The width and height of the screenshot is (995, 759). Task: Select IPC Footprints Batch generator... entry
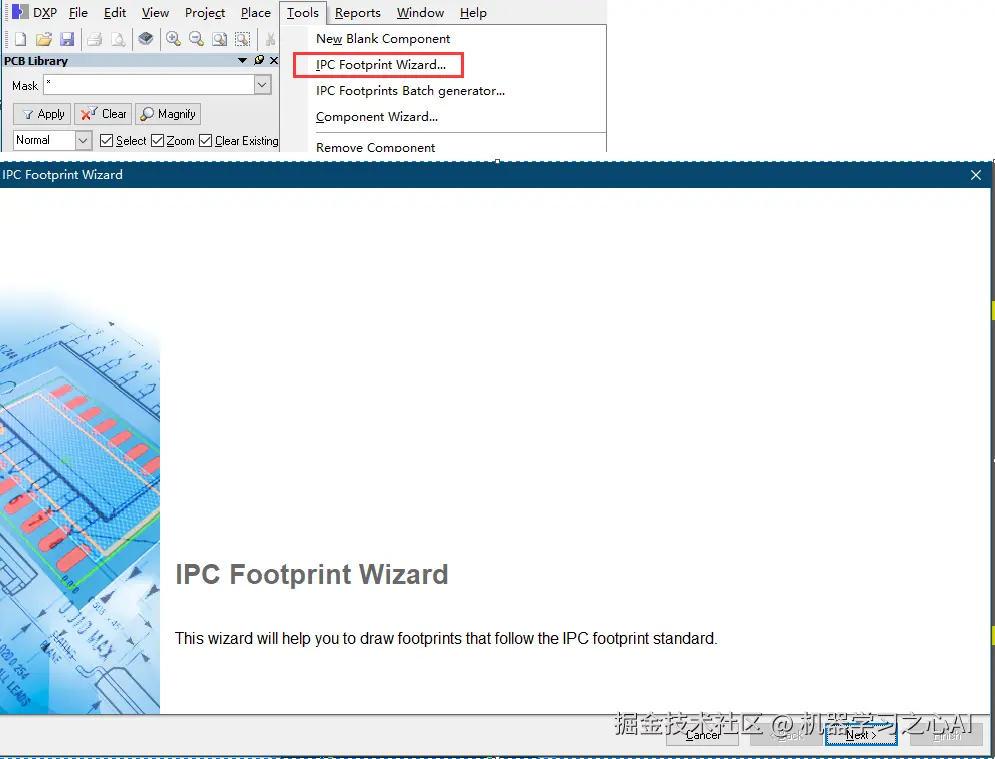410,91
